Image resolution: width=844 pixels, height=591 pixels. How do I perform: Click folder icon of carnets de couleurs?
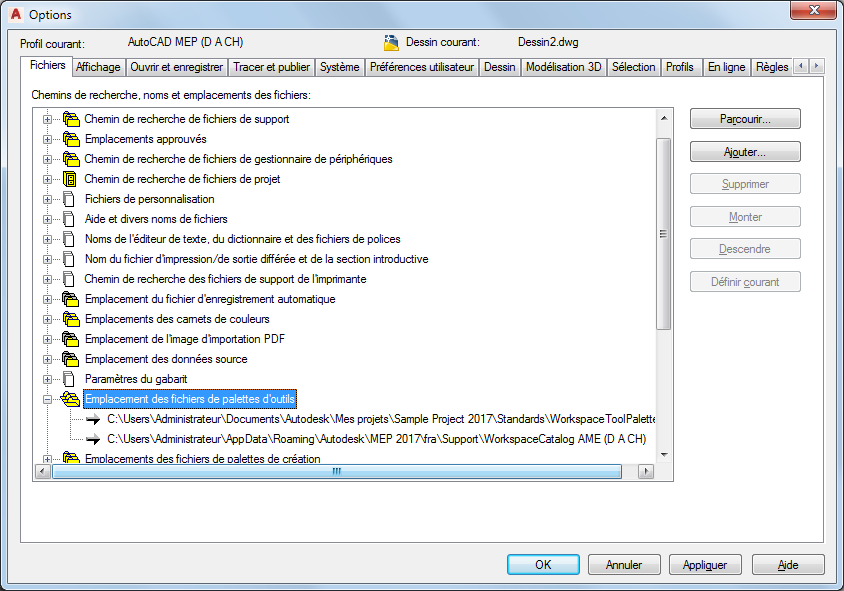(71, 319)
